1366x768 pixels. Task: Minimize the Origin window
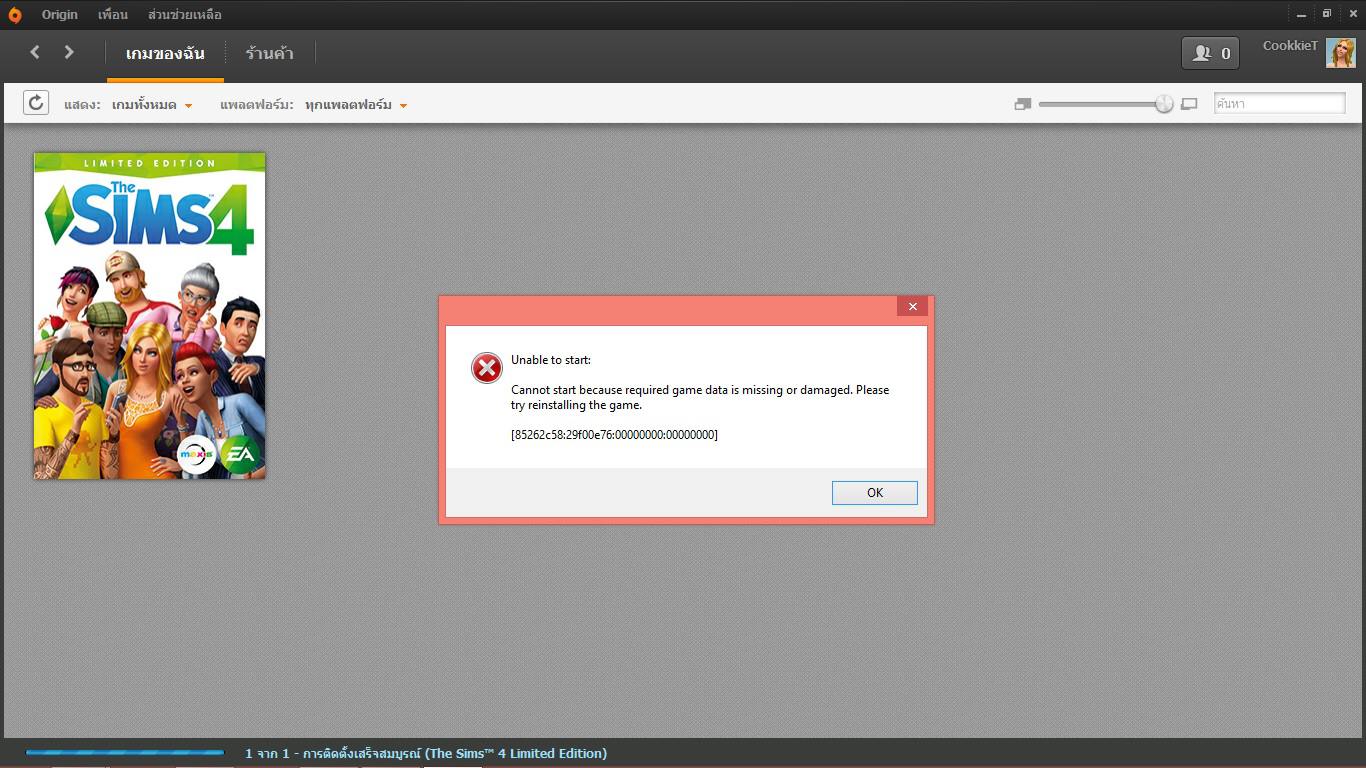coord(1301,14)
